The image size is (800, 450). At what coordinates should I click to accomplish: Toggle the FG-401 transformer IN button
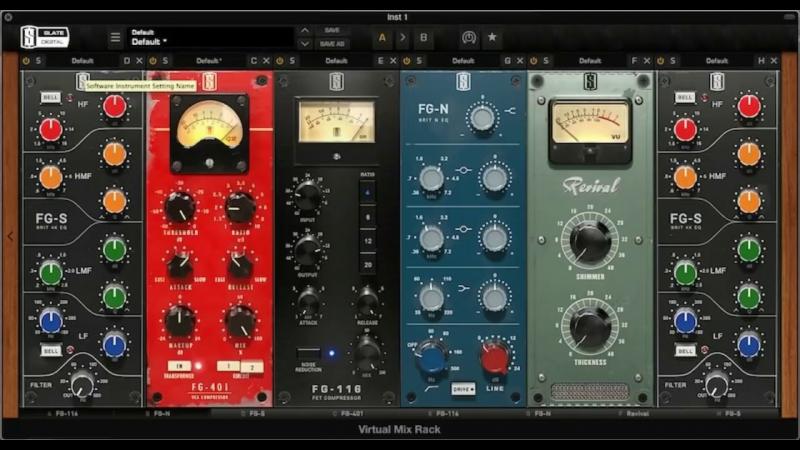coord(180,366)
